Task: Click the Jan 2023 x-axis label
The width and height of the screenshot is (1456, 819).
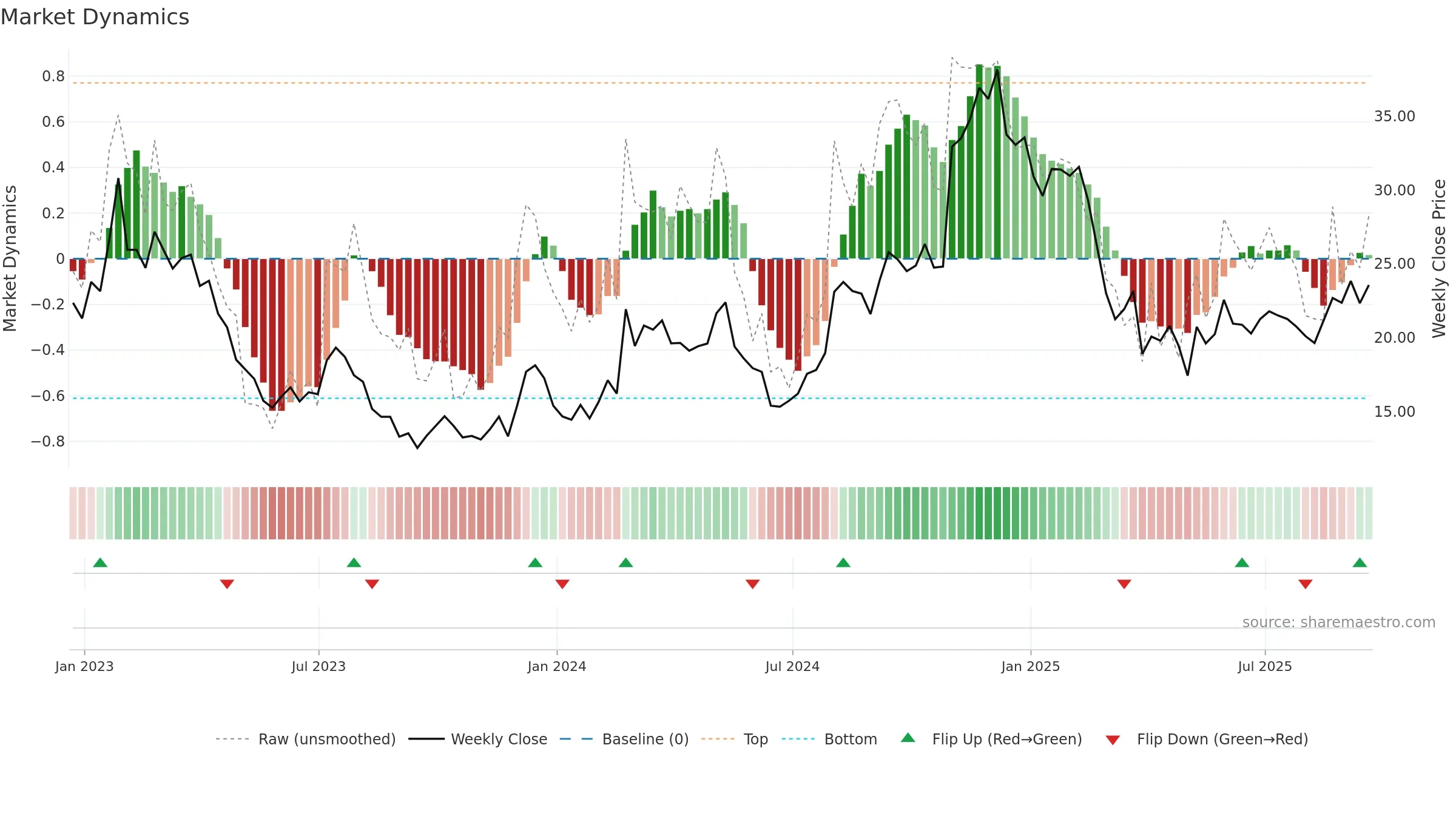Action: [x=84, y=666]
